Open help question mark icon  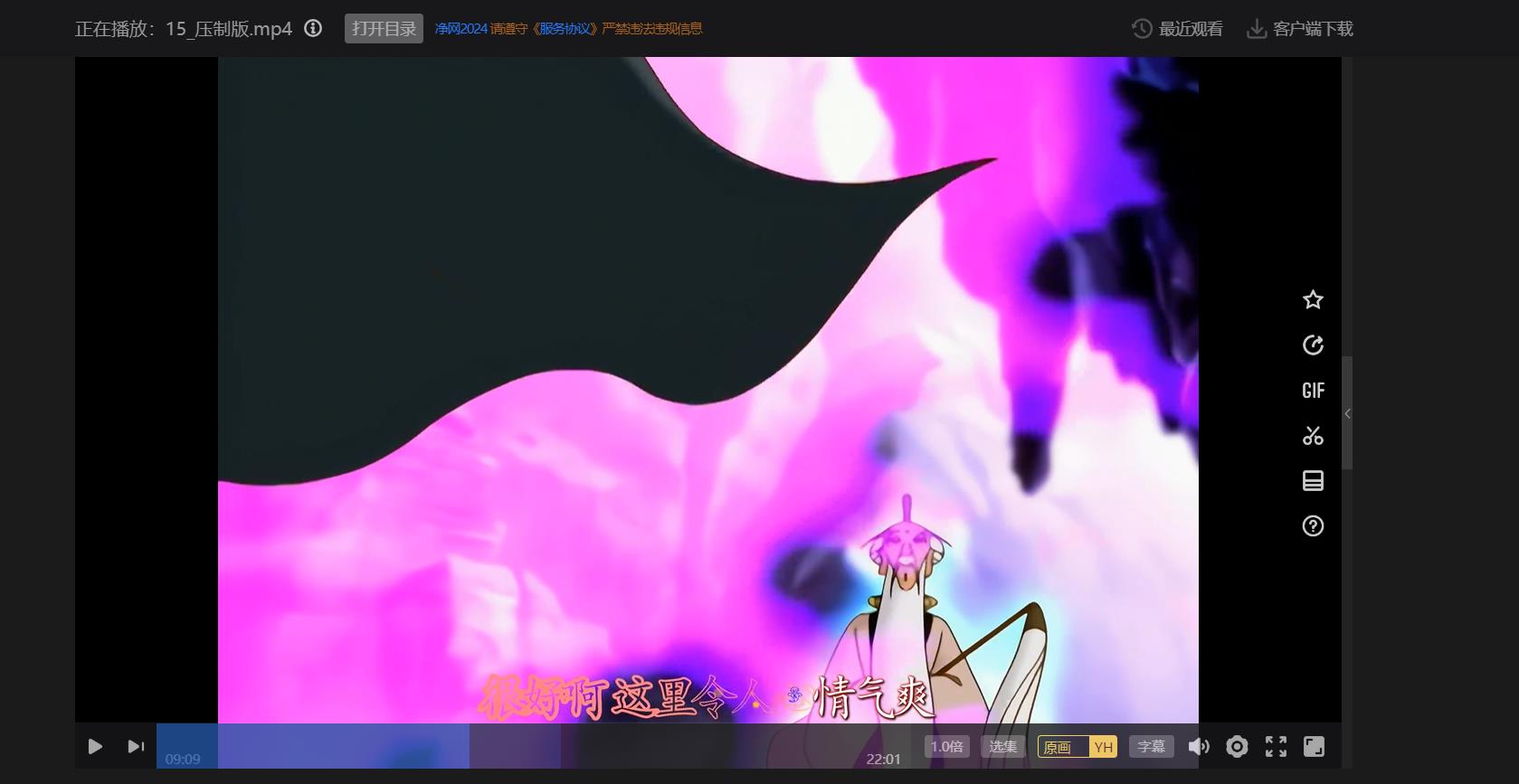[x=1313, y=525]
